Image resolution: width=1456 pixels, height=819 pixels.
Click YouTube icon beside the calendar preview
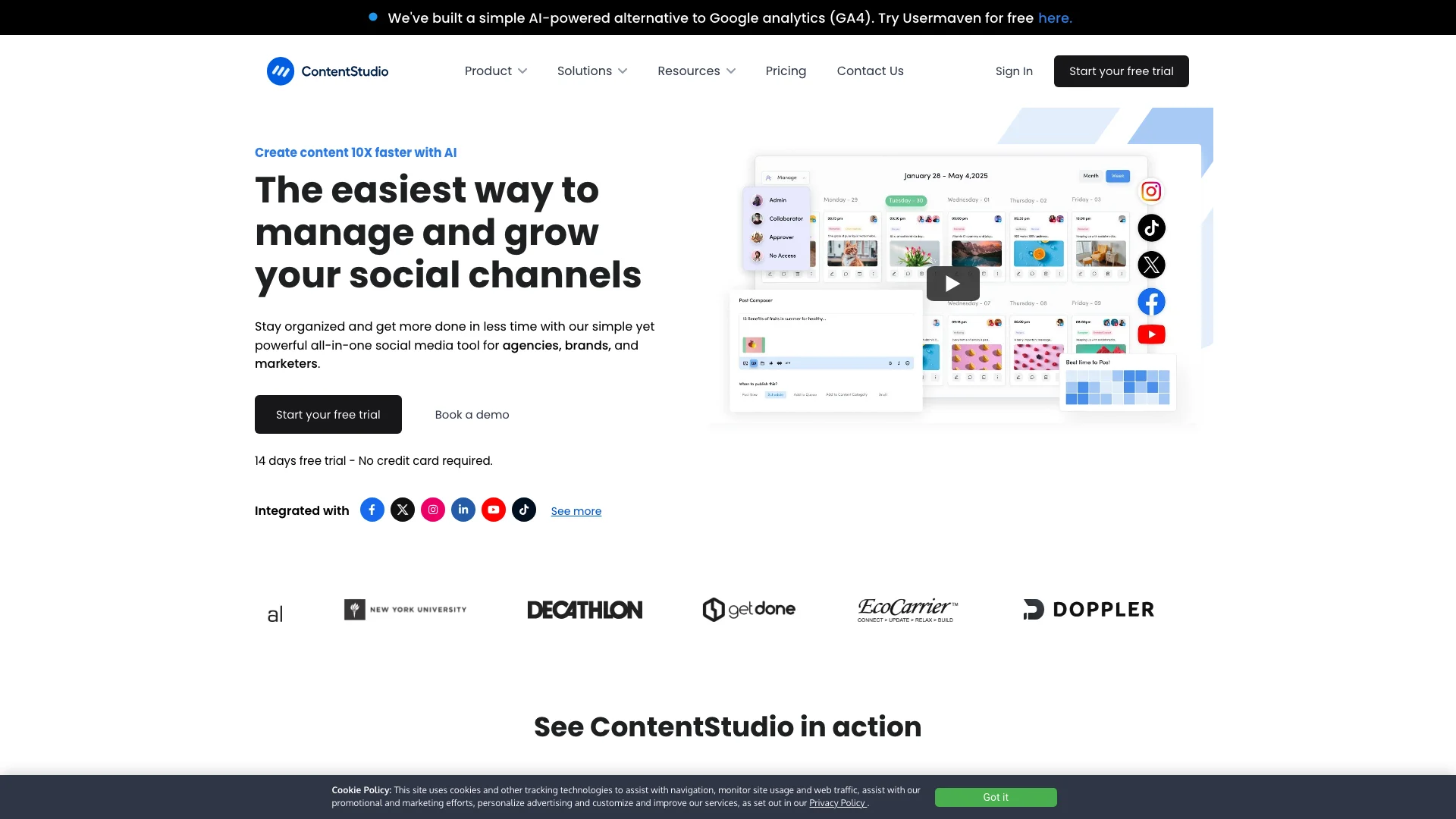click(x=1151, y=334)
